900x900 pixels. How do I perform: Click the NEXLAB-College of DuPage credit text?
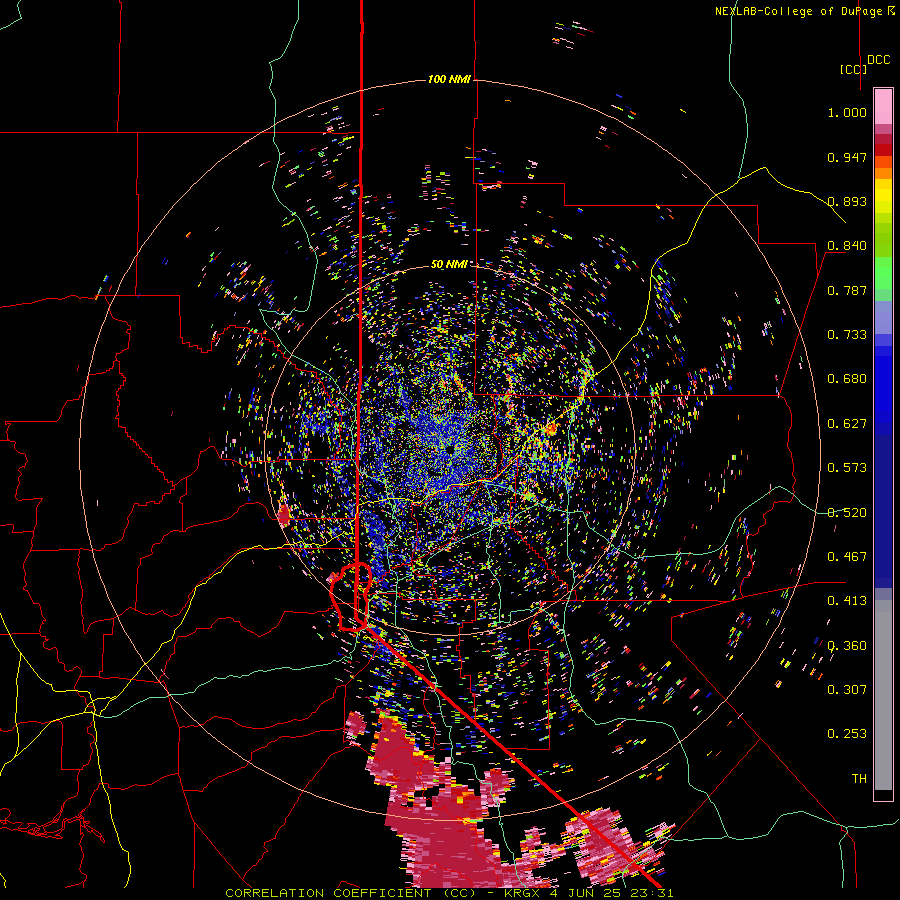tap(800, 11)
